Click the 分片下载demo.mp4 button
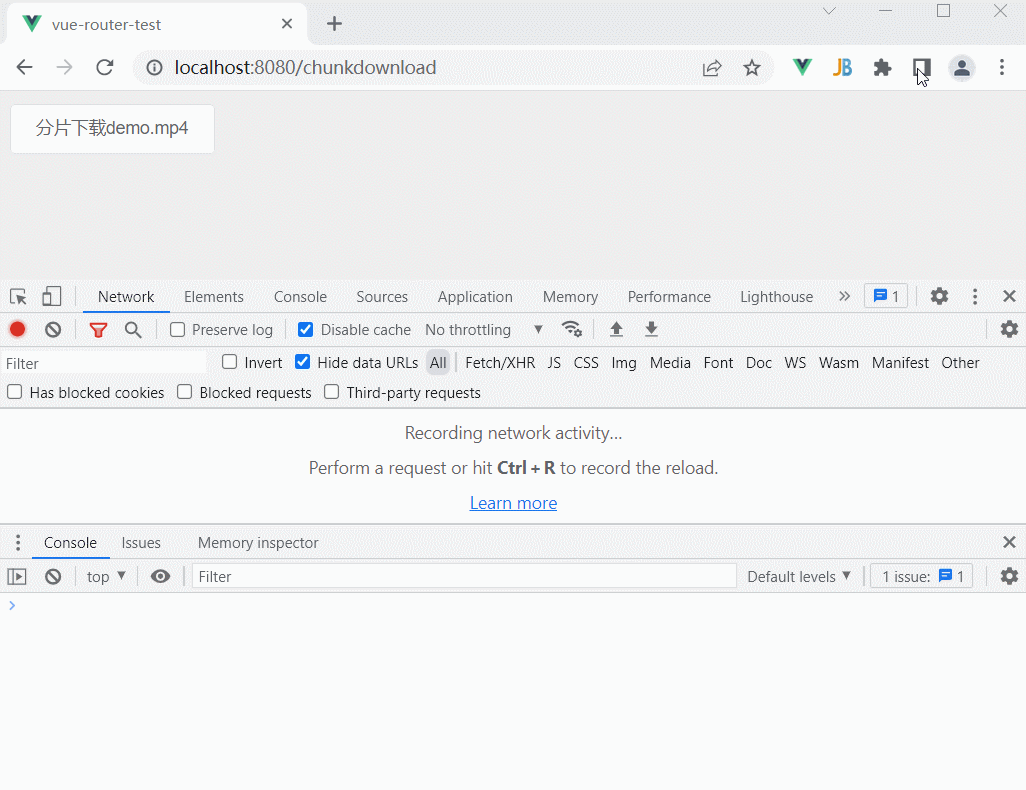This screenshot has height=790, width=1026. 113,128
